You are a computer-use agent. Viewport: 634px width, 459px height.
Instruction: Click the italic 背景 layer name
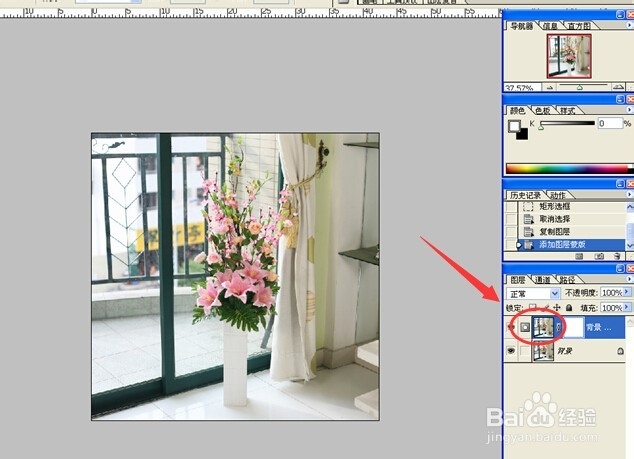[x=564, y=351]
